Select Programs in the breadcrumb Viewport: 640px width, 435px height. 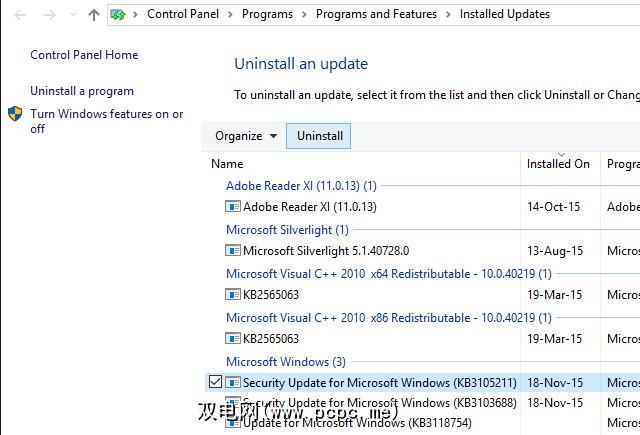click(267, 14)
